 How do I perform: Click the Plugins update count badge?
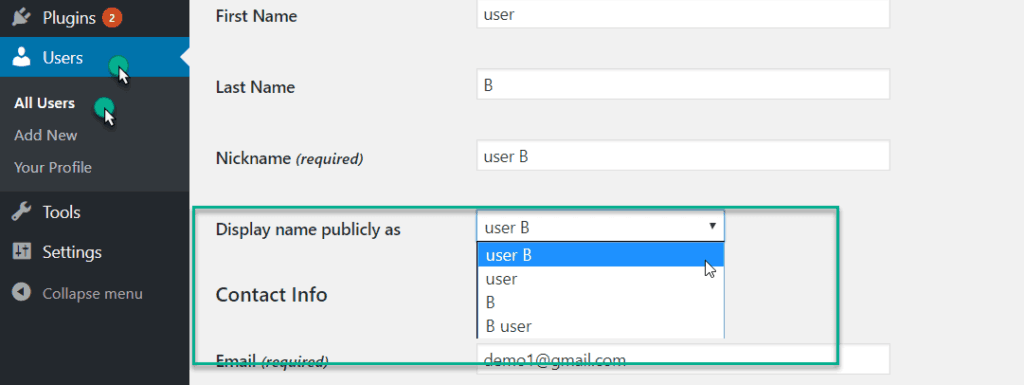coord(112,18)
